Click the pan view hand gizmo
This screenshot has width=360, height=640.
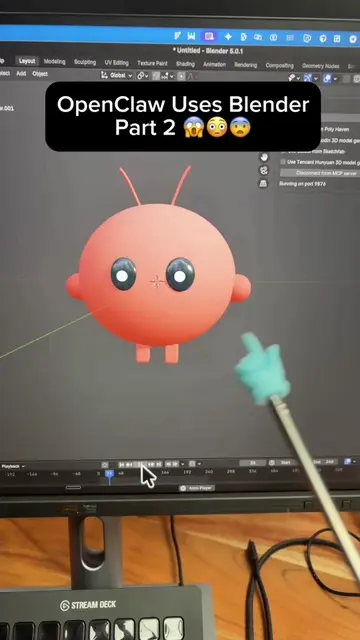pyautogui.click(x=264, y=157)
